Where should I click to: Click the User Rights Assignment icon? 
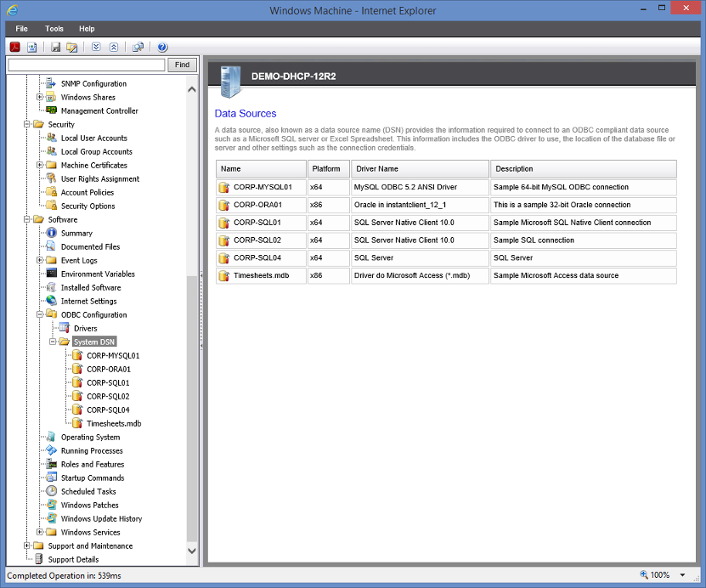52,178
